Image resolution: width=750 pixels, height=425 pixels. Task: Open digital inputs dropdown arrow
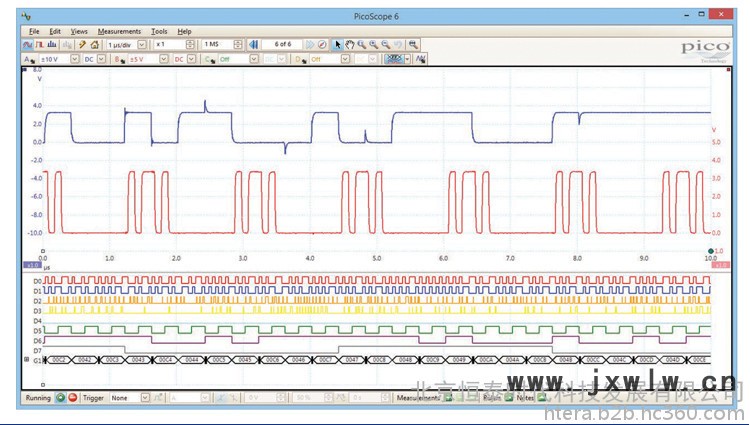point(407,59)
